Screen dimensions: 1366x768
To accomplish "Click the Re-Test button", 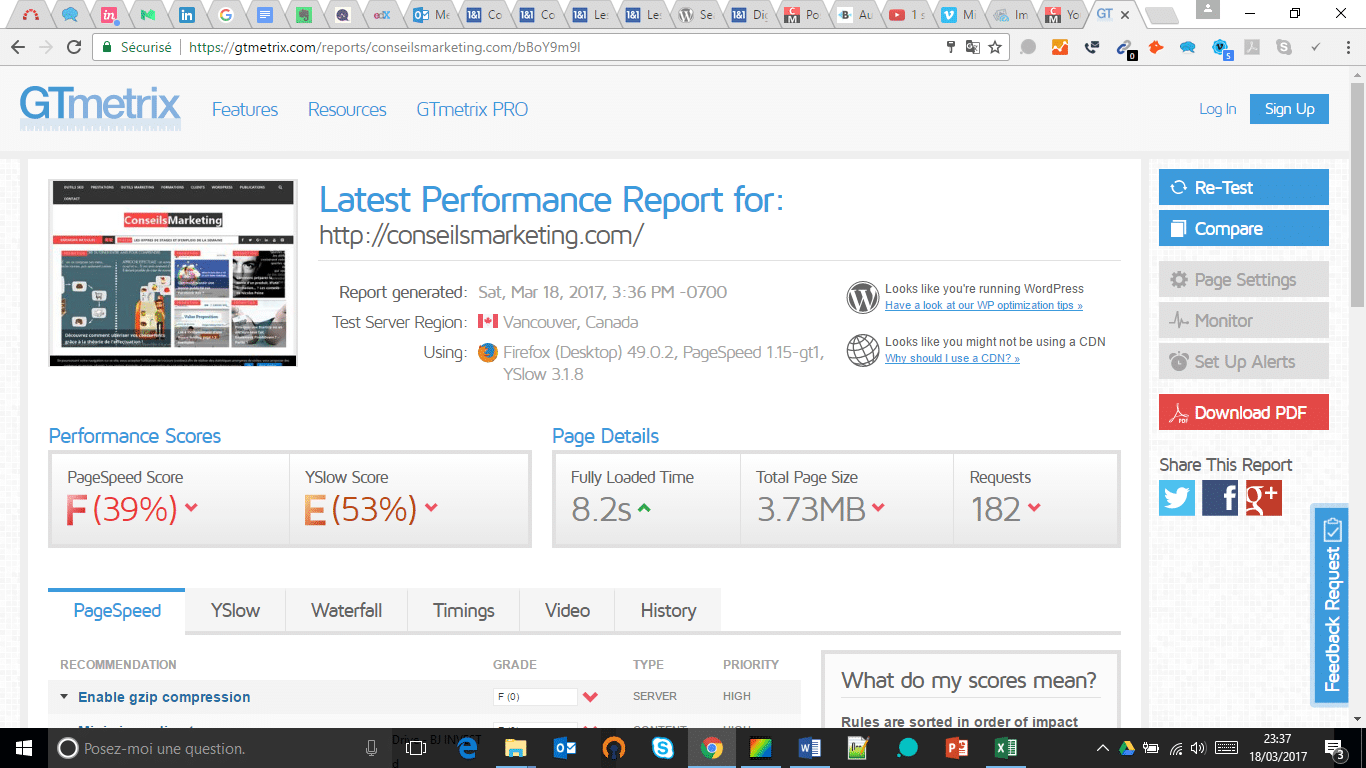I will [1244, 187].
